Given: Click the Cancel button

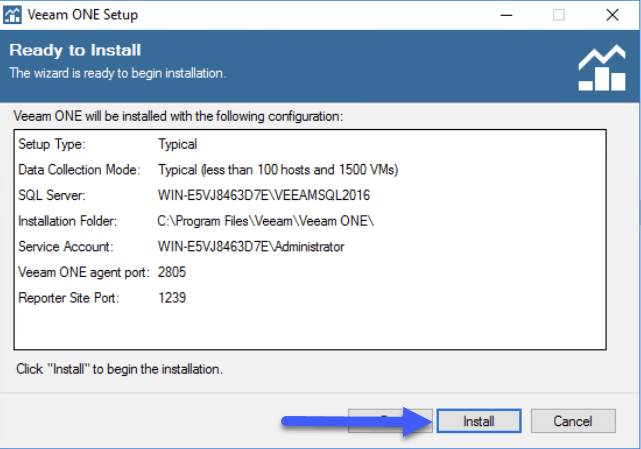Looking at the screenshot, I should (573, 421).
